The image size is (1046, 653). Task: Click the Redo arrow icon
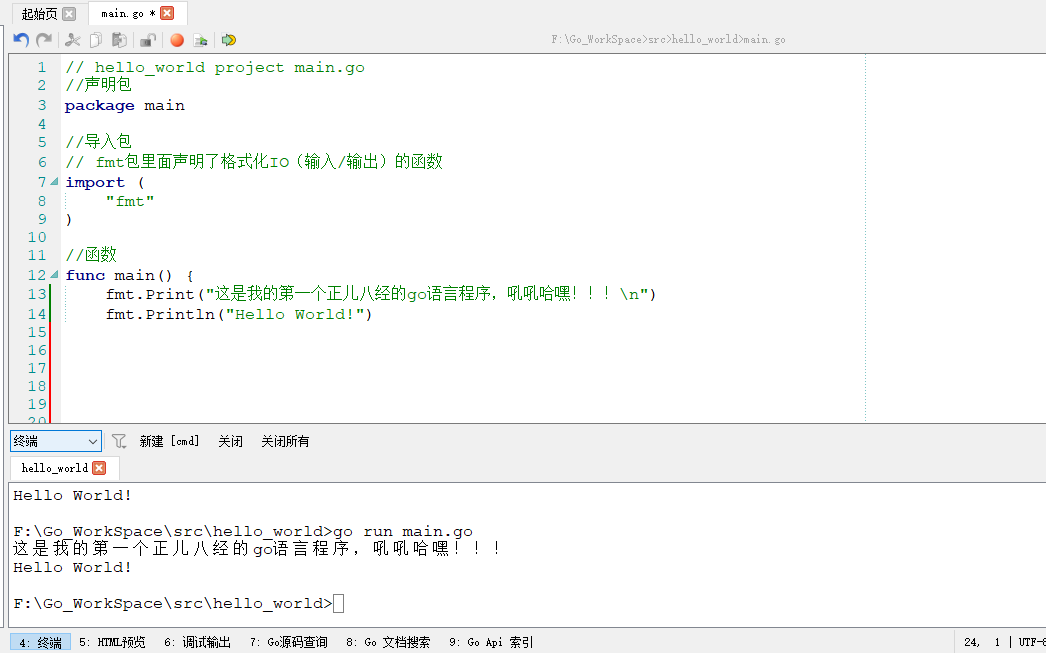point(44,40)
